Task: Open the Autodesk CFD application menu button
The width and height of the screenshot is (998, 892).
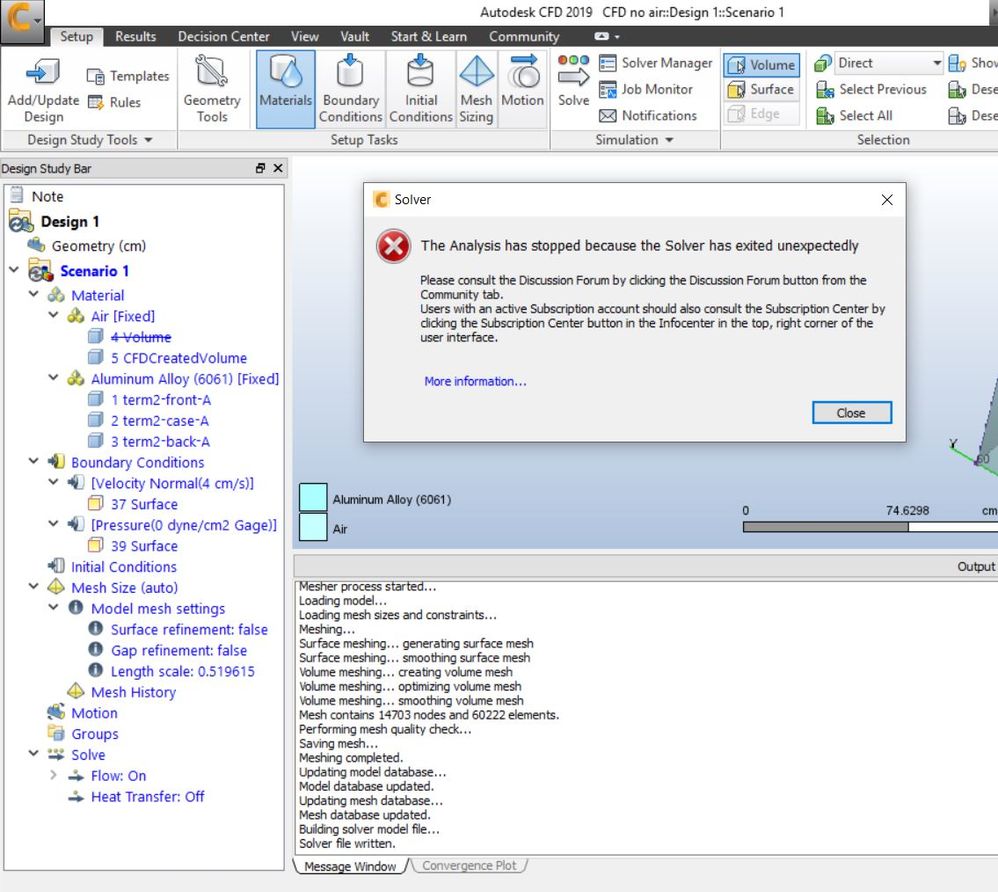Action: point(22,20)
